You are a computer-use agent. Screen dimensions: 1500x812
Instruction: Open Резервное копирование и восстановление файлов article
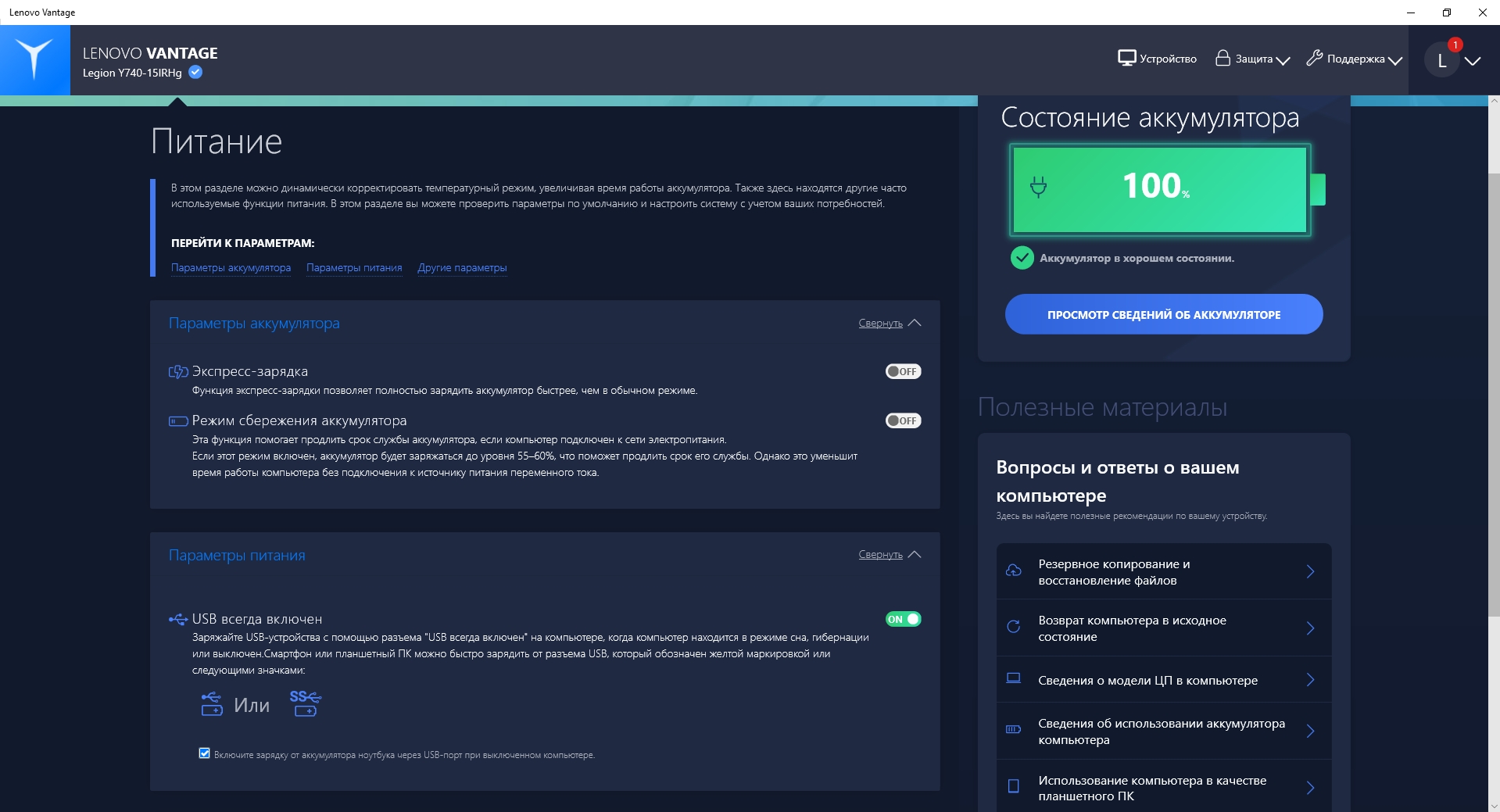(1164, 571)
